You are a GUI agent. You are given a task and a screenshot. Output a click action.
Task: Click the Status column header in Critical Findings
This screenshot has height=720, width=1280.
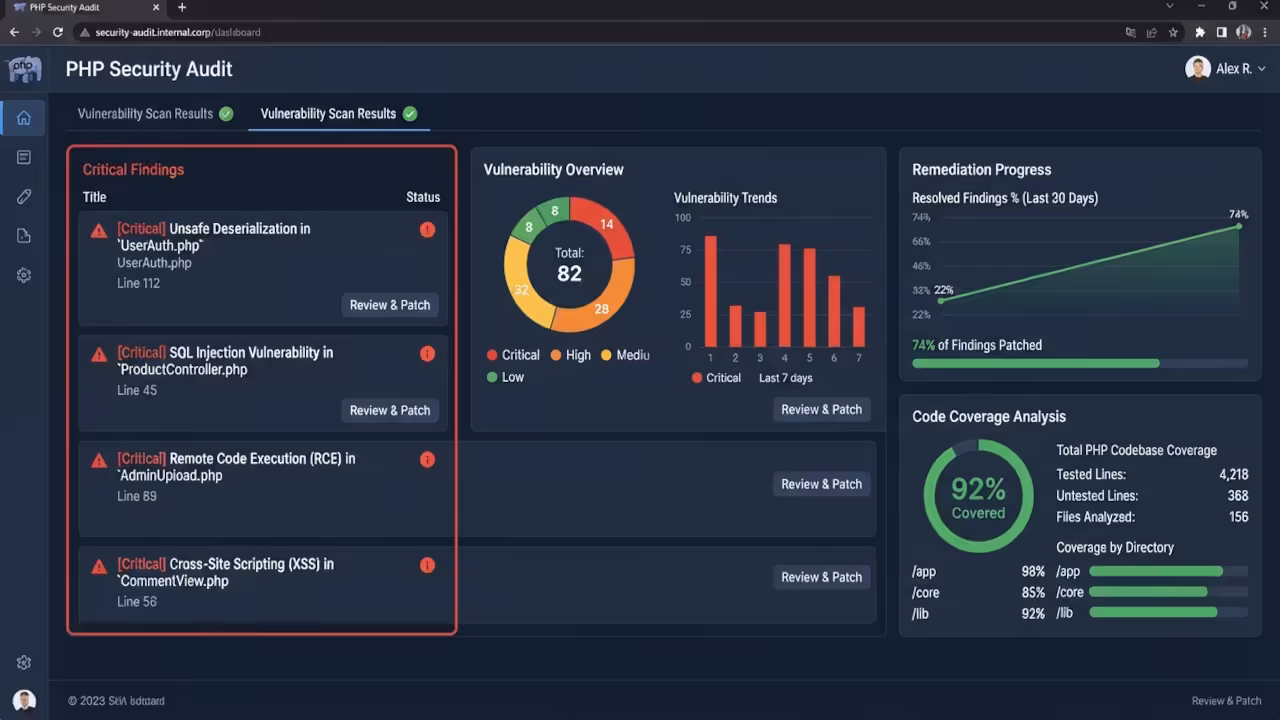[423, 197]
